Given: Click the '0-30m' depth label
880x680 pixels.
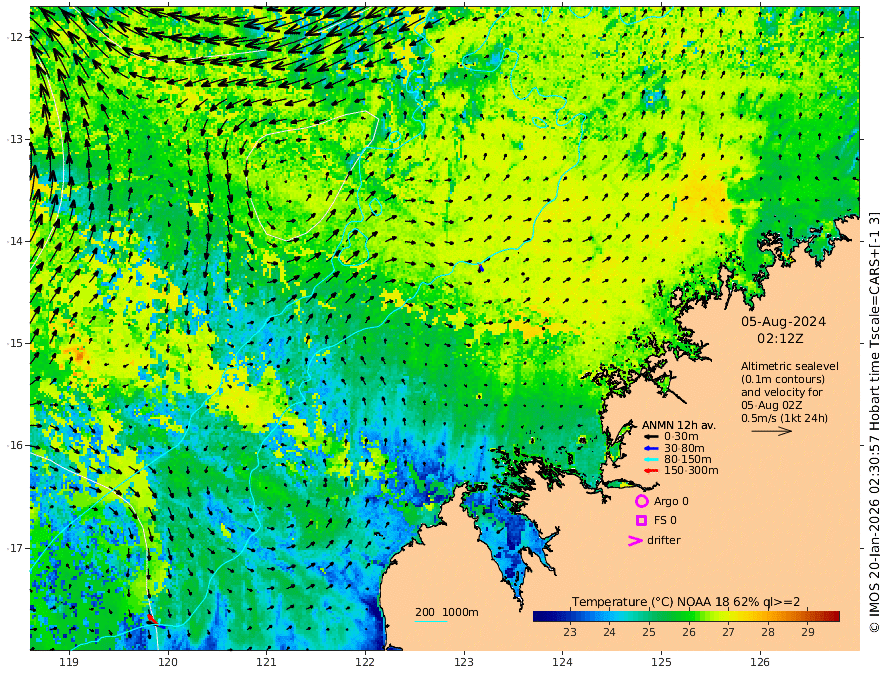Looking at the screenshot, I should (681, 437).
